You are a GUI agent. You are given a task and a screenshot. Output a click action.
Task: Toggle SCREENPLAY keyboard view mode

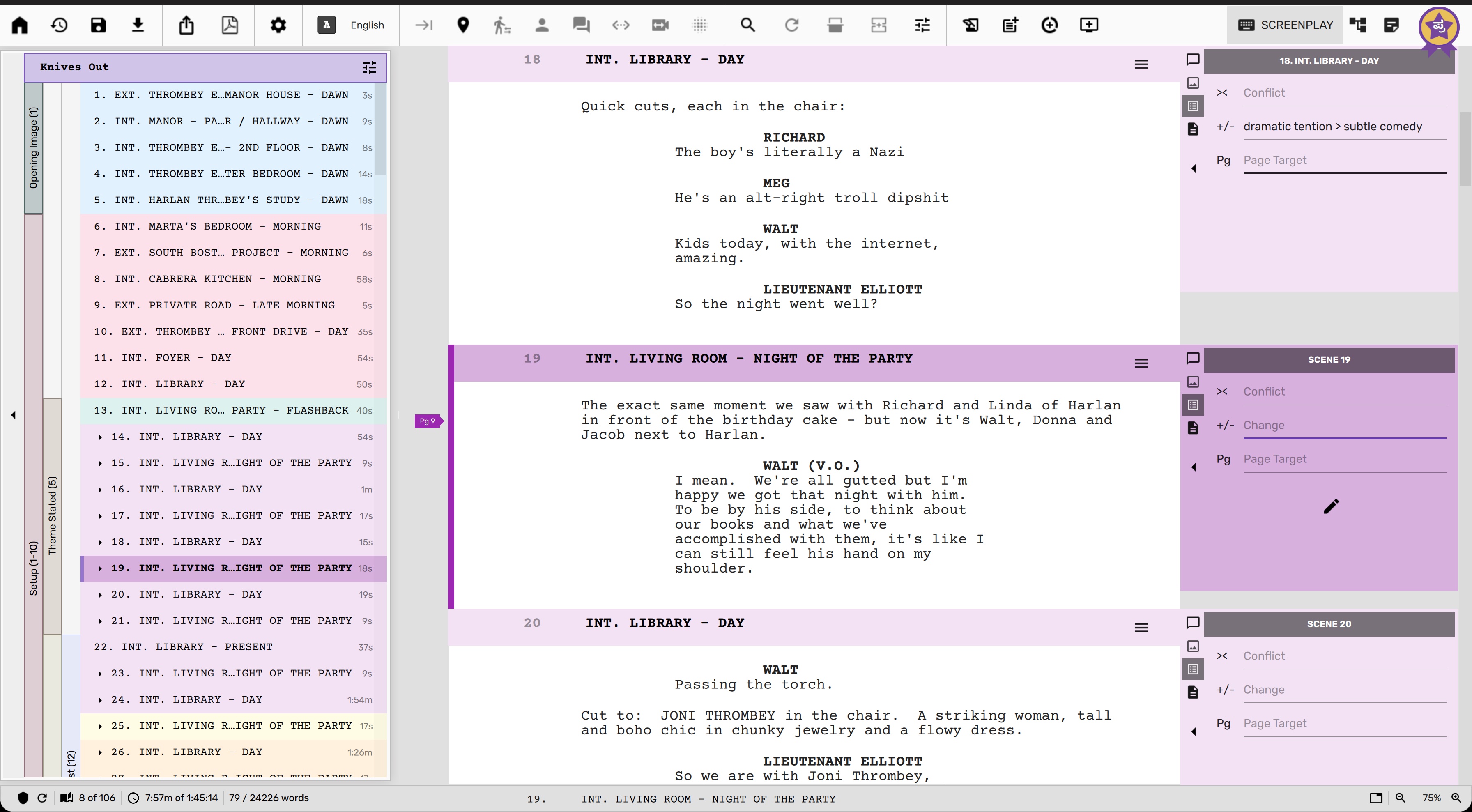1285,25
